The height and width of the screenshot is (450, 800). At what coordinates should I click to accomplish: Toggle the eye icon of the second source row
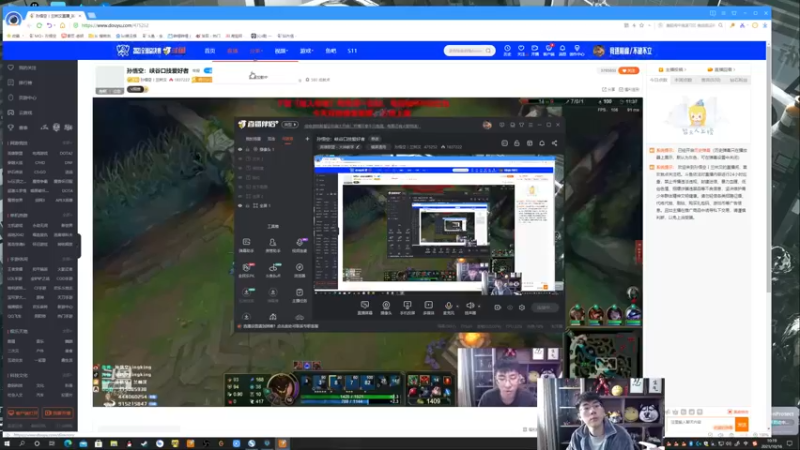240,159
